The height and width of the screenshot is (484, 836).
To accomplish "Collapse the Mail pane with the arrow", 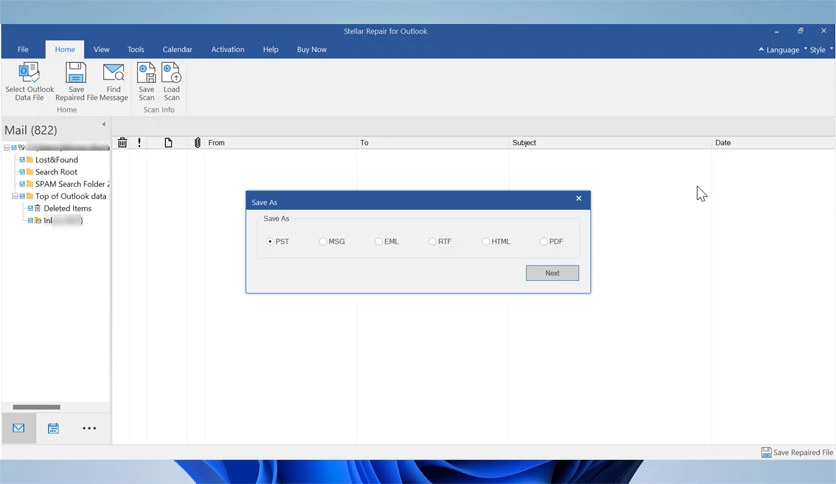I will click(103, 124).
